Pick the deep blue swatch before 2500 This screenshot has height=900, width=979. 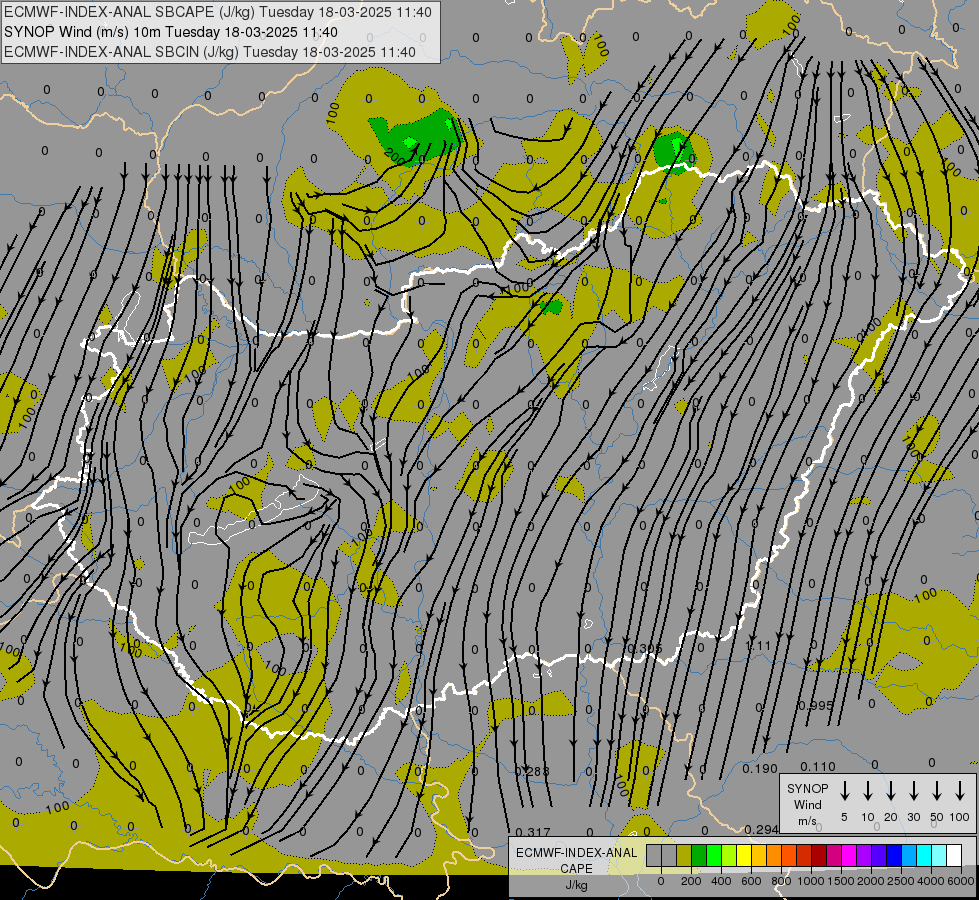click(893, 855)
